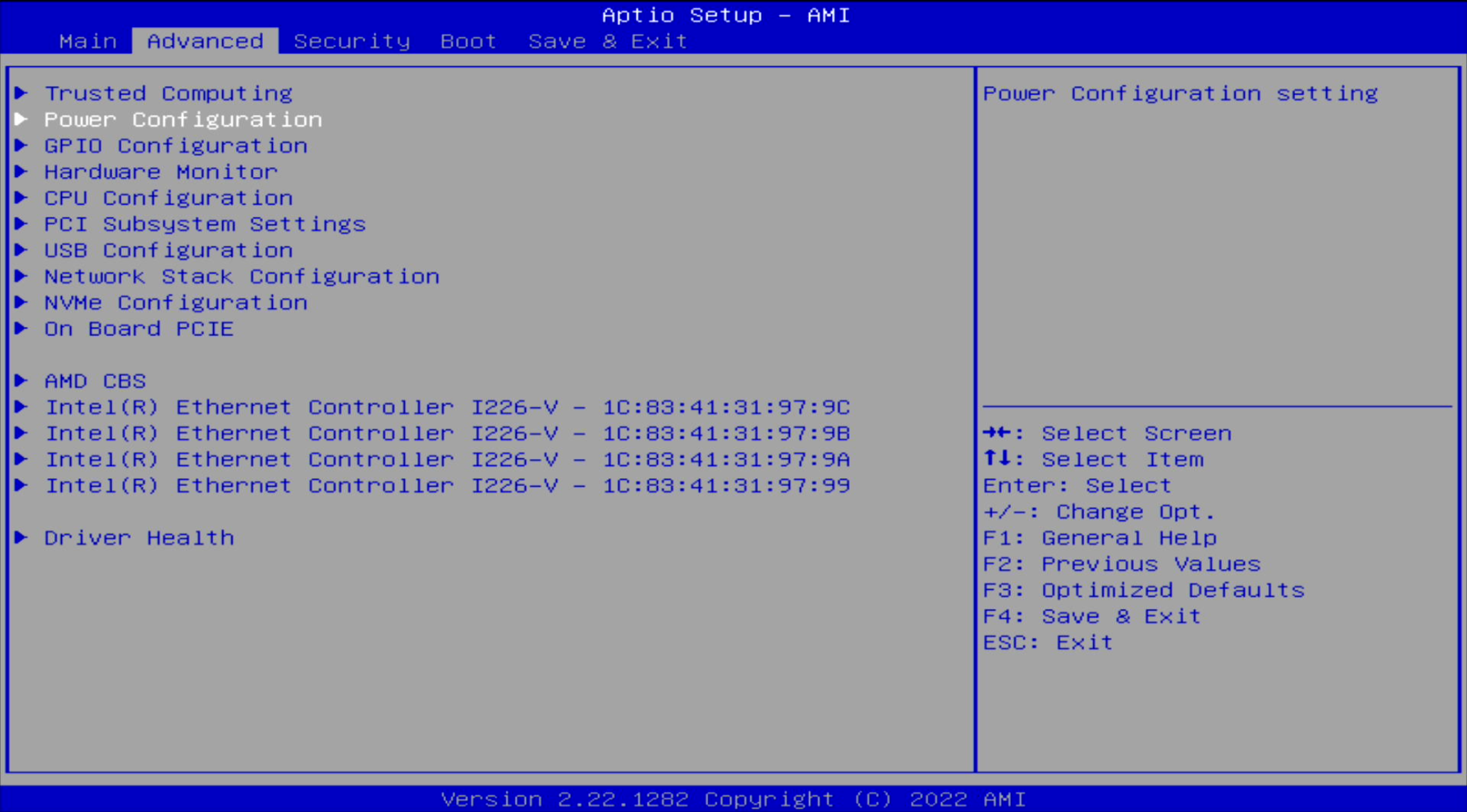Image resolution: width=1467 pixels, height=812 pixels.
Task: Click the arrow beside the 97:9C Ethernet row
Action: [21, 406]
